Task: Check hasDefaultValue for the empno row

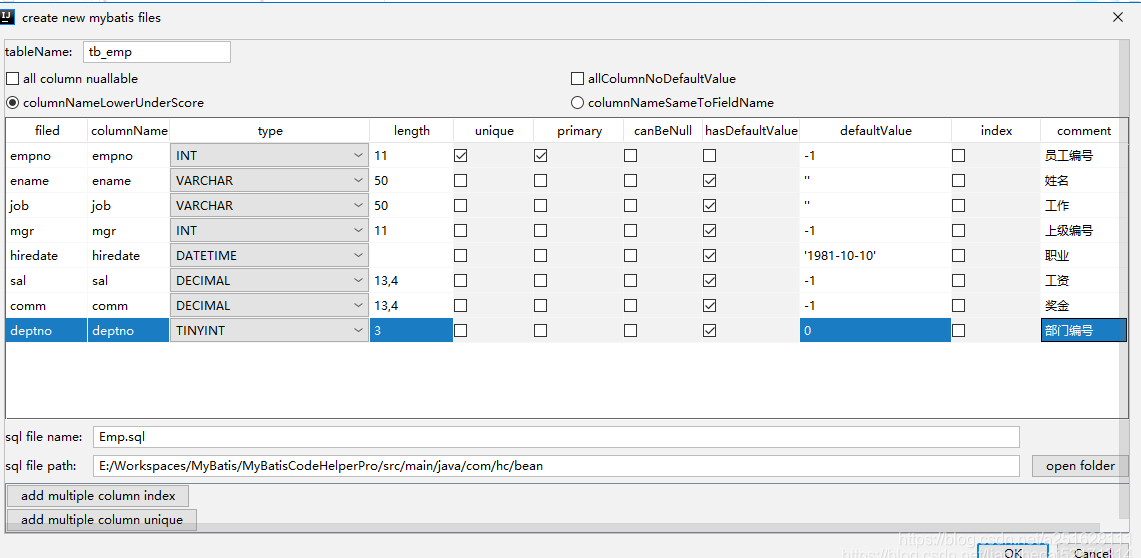Action: (709, 156)
